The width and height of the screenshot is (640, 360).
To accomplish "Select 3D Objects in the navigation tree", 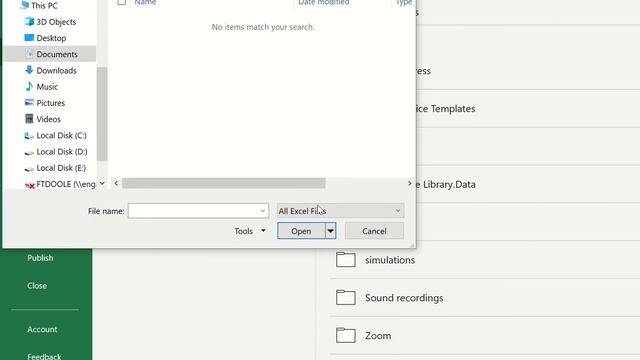I will pyautogui.click(x=56, y=22).
